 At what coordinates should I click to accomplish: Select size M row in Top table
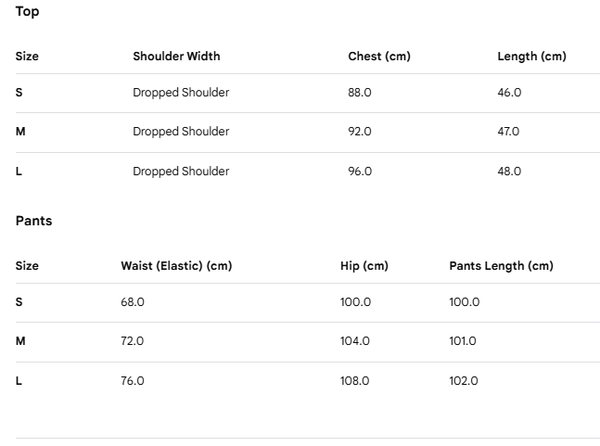[x=308, y=132]
